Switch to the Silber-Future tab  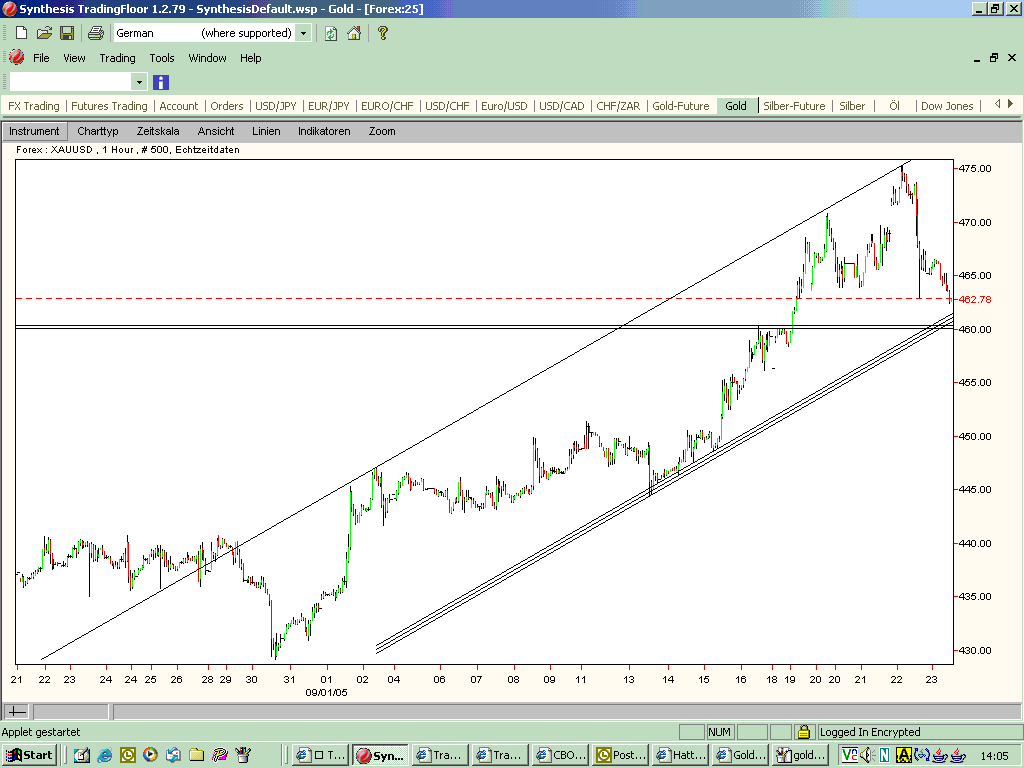click(x=794, y=106)
